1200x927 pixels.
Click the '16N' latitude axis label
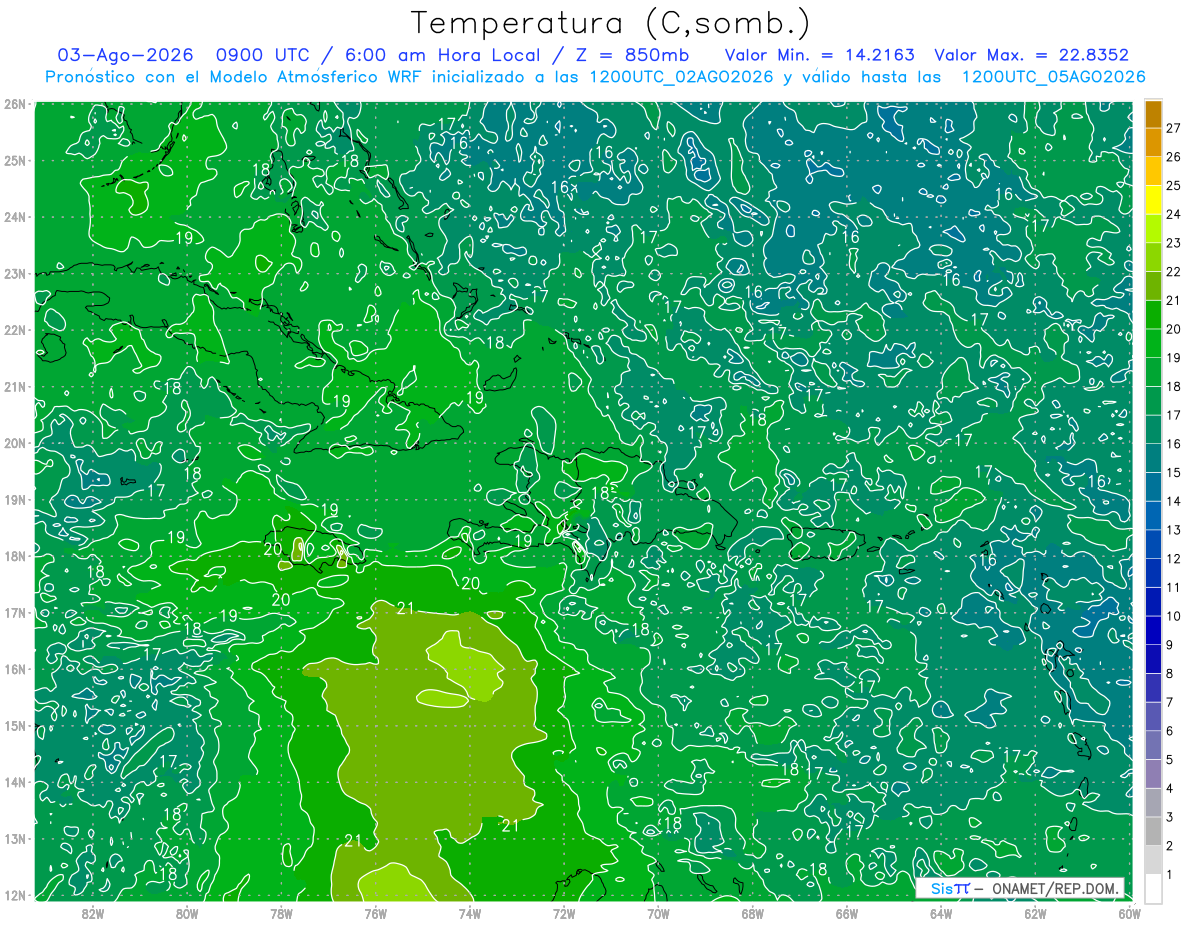15,669
